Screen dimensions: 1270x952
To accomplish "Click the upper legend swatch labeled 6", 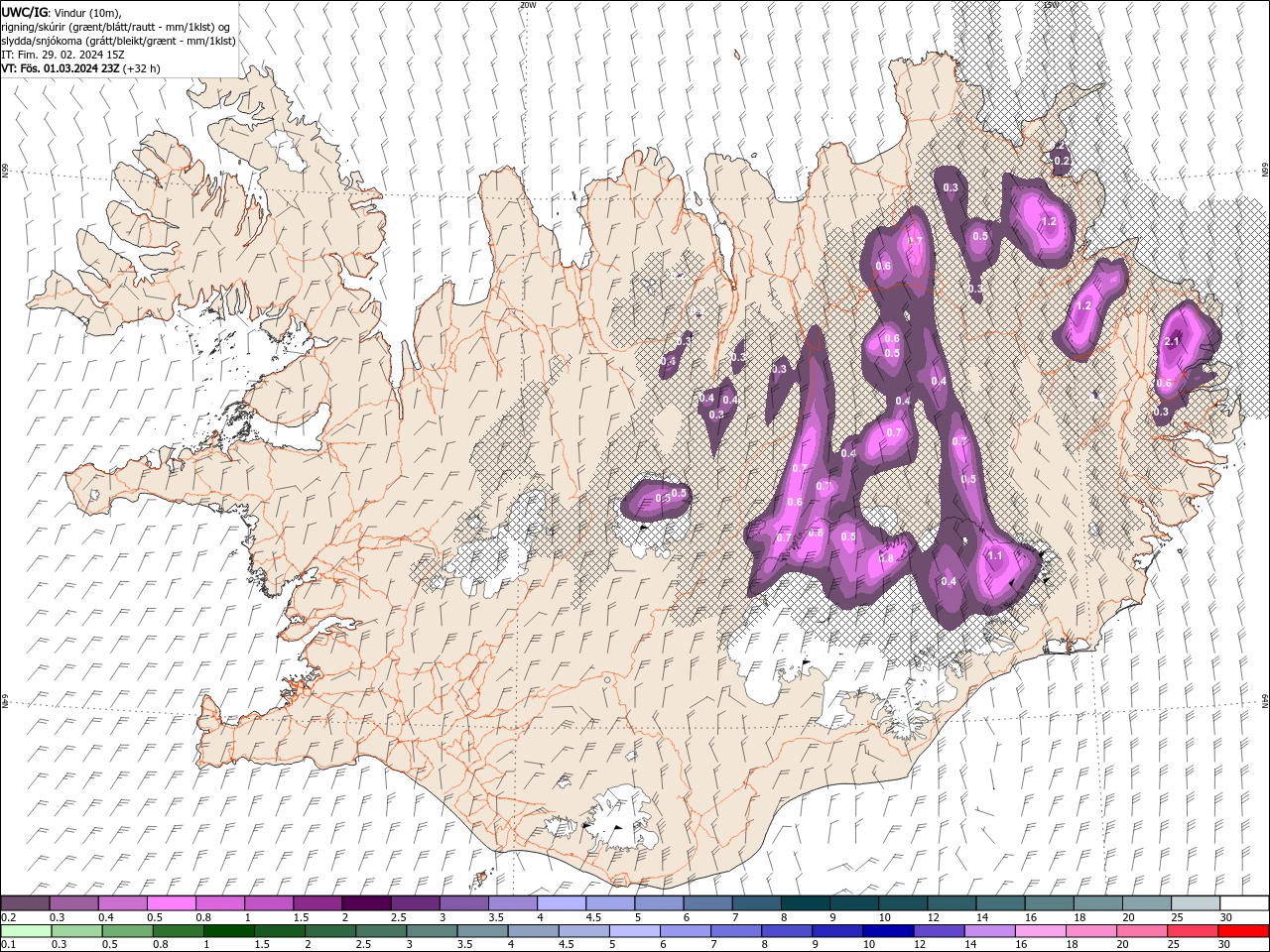I will 707,903.
